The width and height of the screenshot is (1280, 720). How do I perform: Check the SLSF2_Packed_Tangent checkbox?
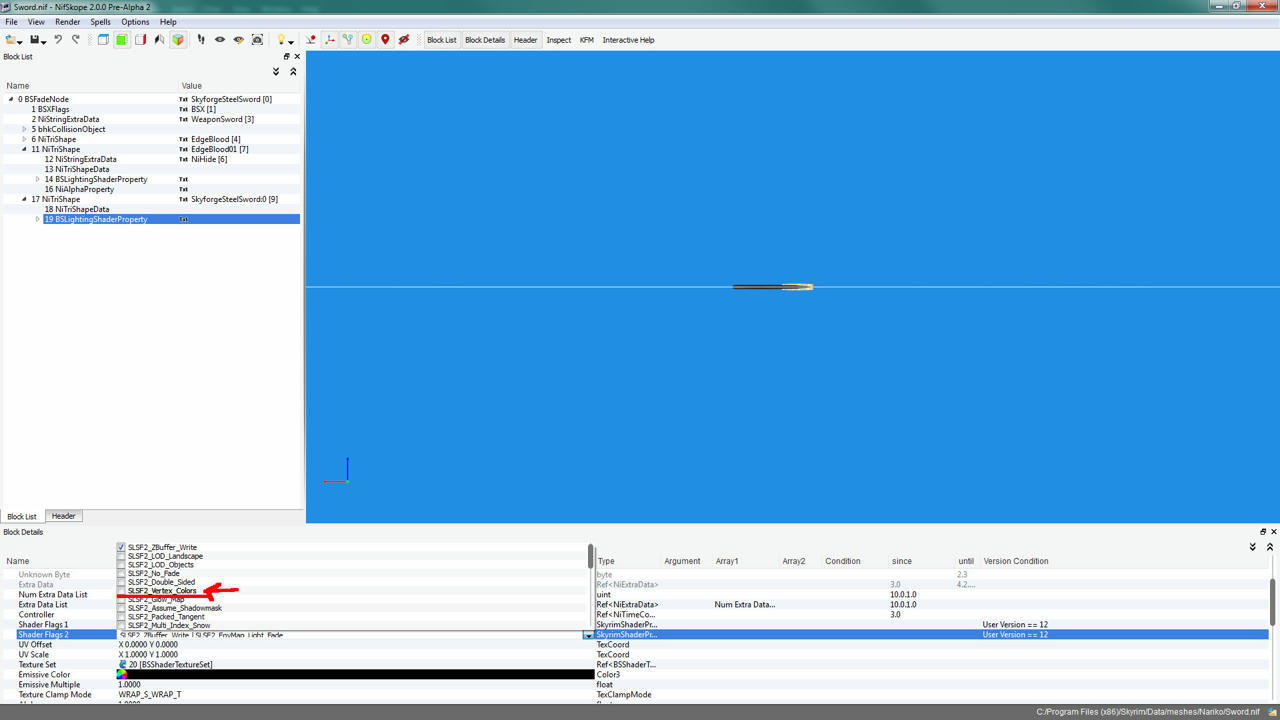click(121, 617)
